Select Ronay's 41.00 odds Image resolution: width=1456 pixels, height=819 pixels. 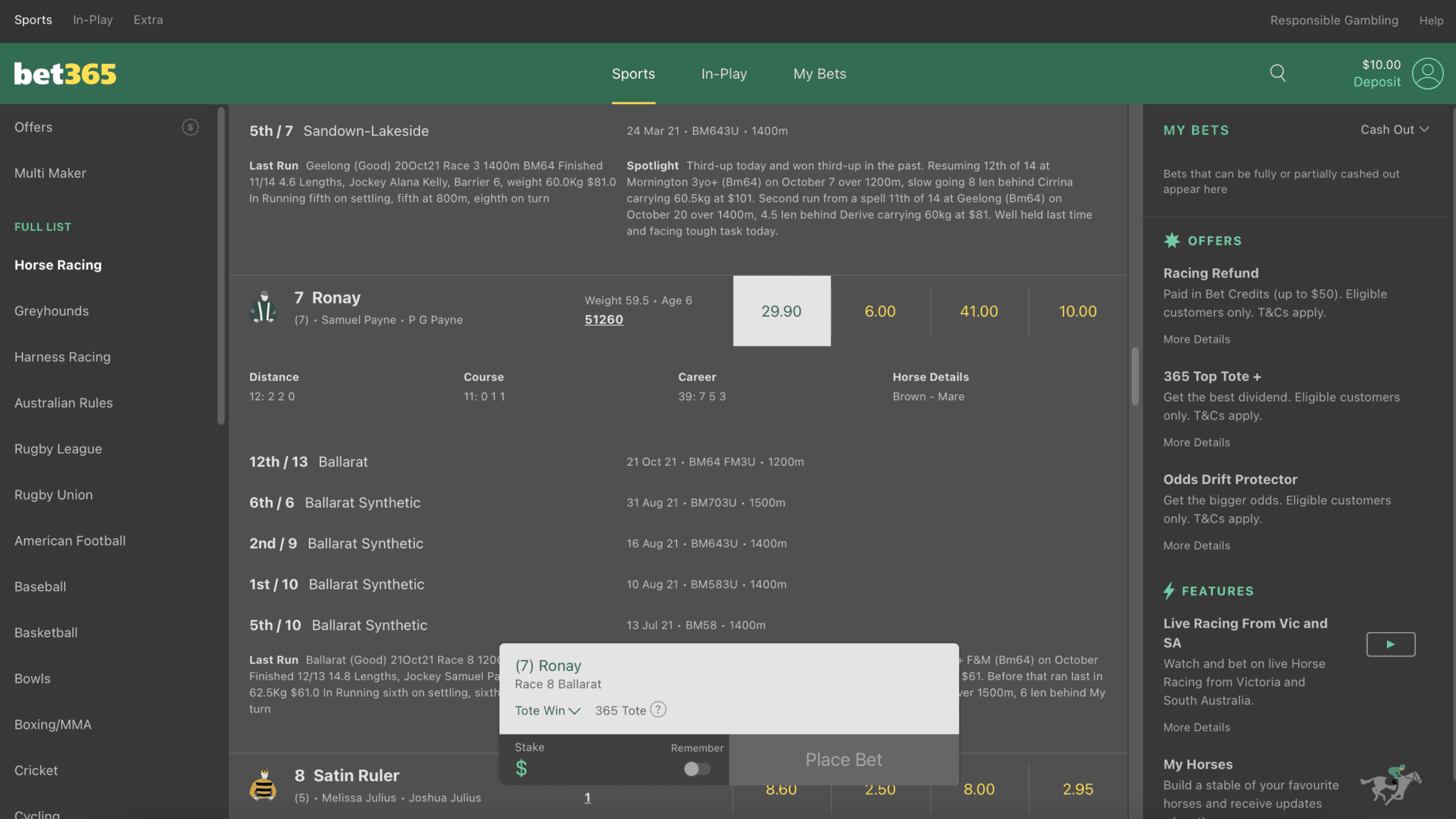click(979, 311)
